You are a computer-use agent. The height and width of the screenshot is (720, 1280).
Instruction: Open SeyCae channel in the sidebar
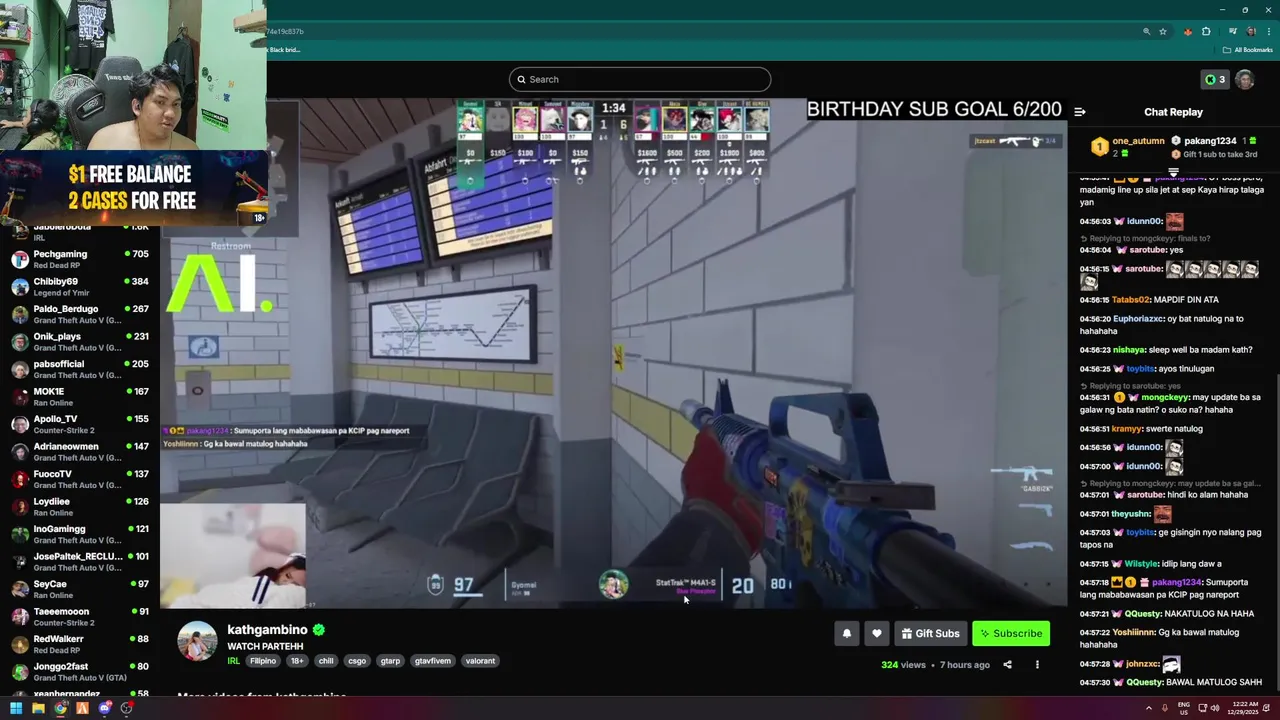tap(80, 589)
